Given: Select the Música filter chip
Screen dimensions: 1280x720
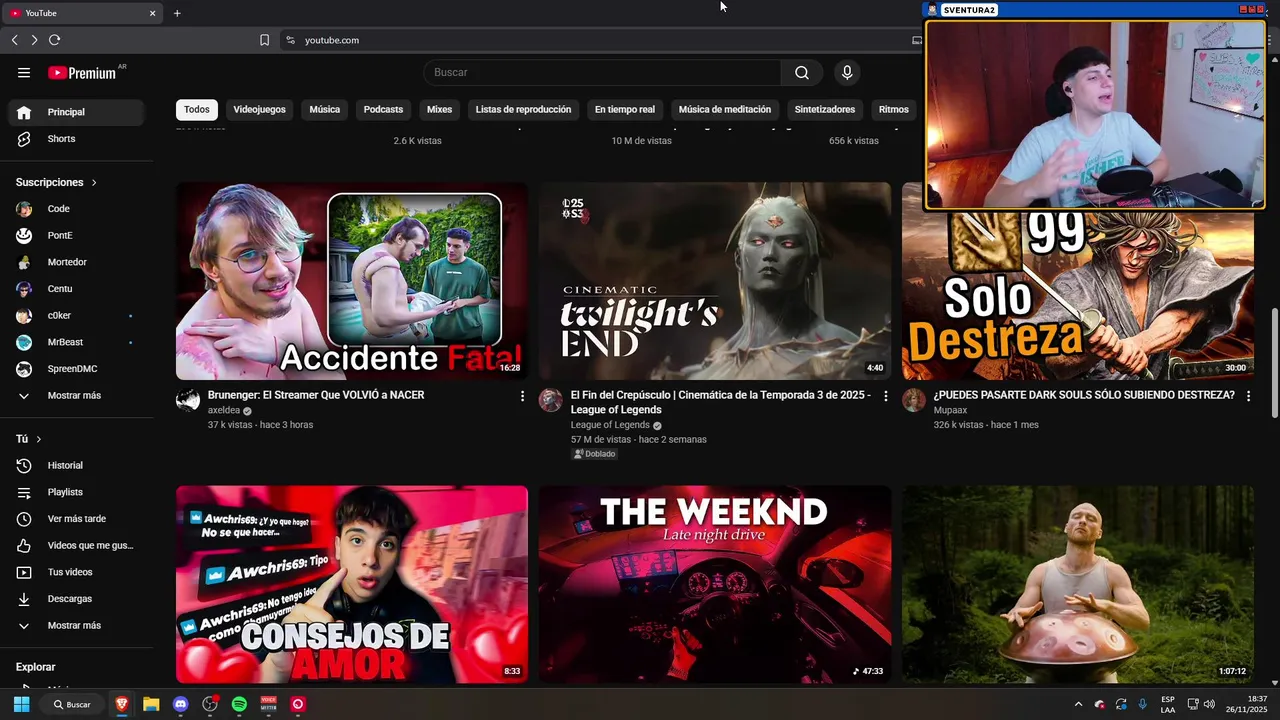Looking at the screenshot, I should (325, 110).
